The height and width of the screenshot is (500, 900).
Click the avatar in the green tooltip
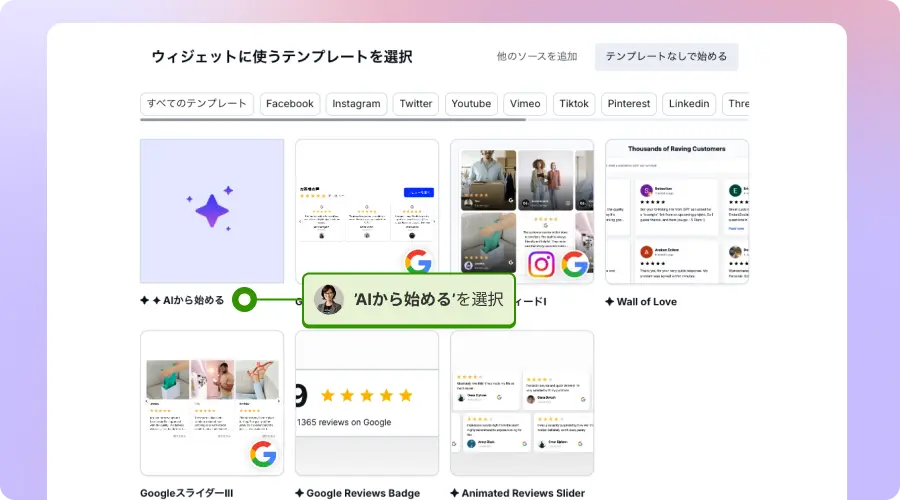click(x=328, y=300)
